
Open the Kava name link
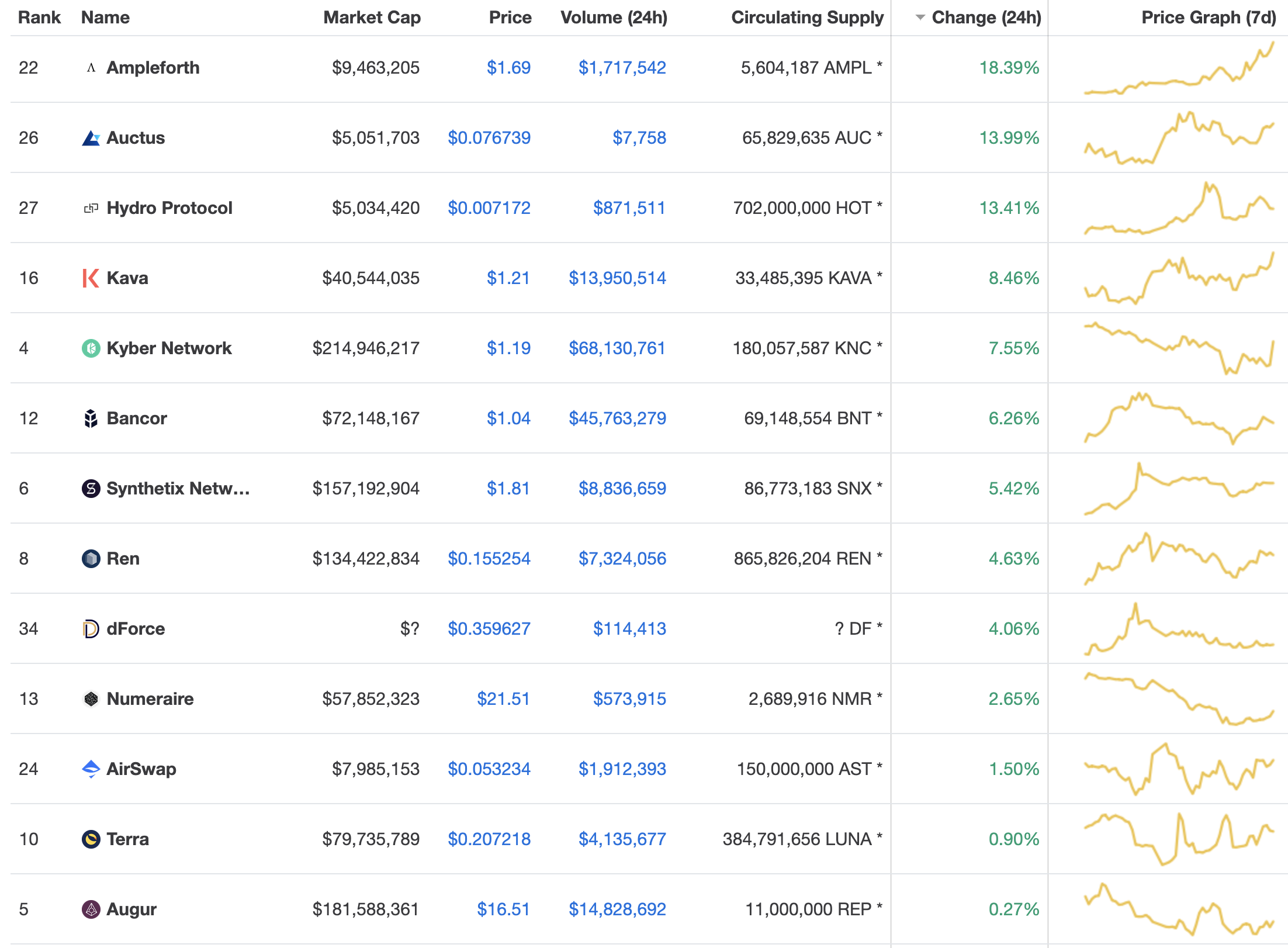127,278
